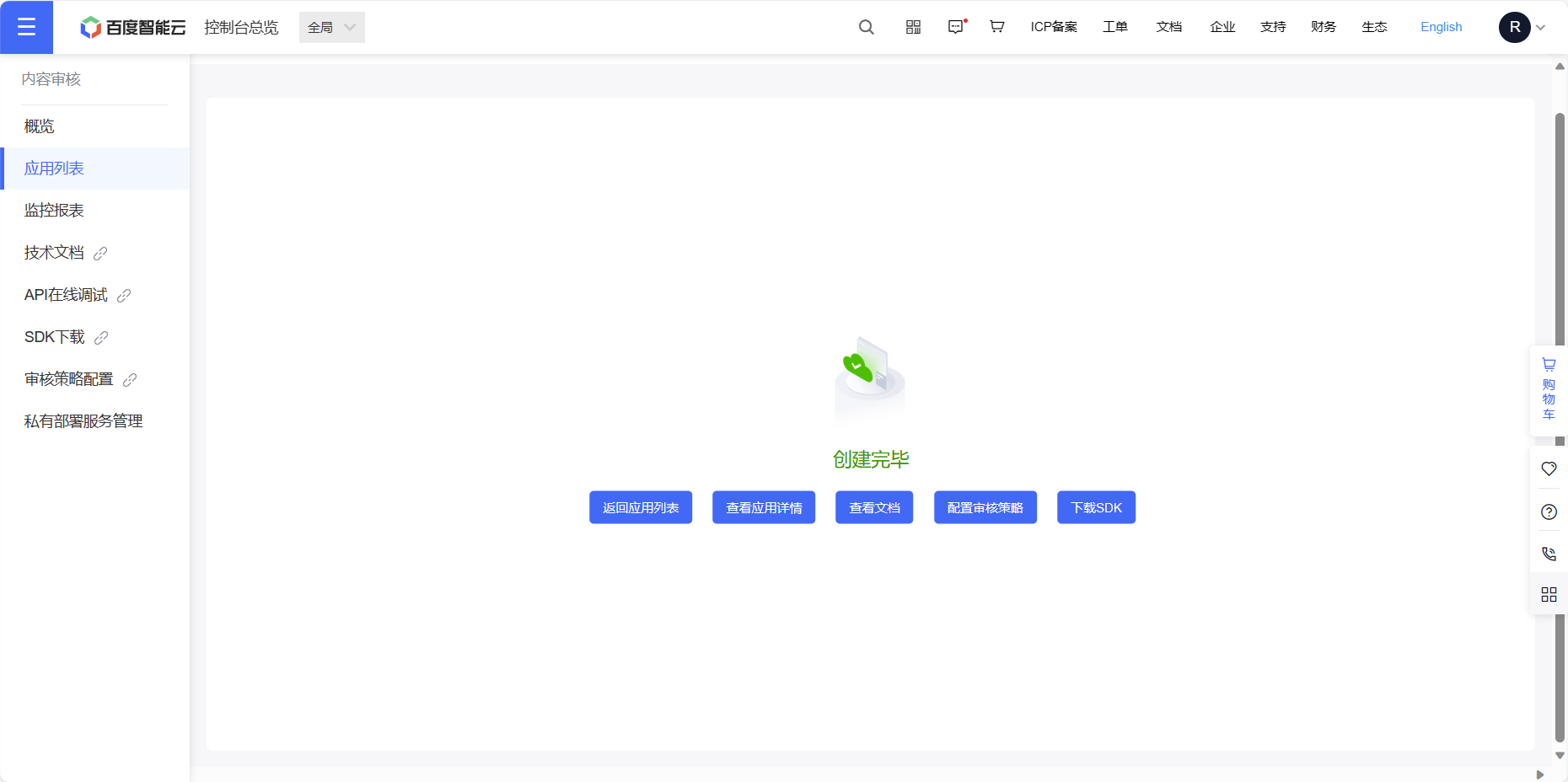Open 企业 menu
Image resolution: width=1568 pixels, height=782 pixels.
tap(1222, 27)
